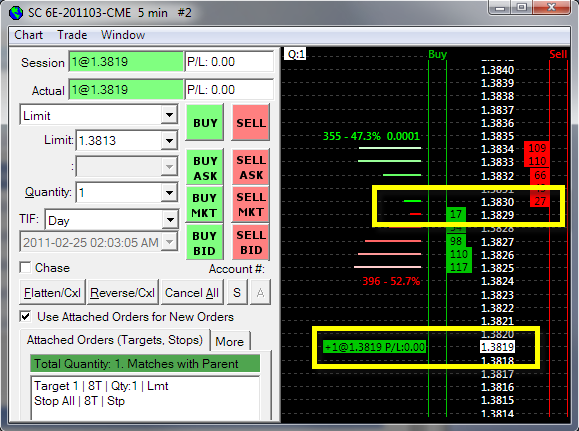Click the globe application icon in title bar
The width and height of the screenshot is (579, 431).
(x=16, y=13)
